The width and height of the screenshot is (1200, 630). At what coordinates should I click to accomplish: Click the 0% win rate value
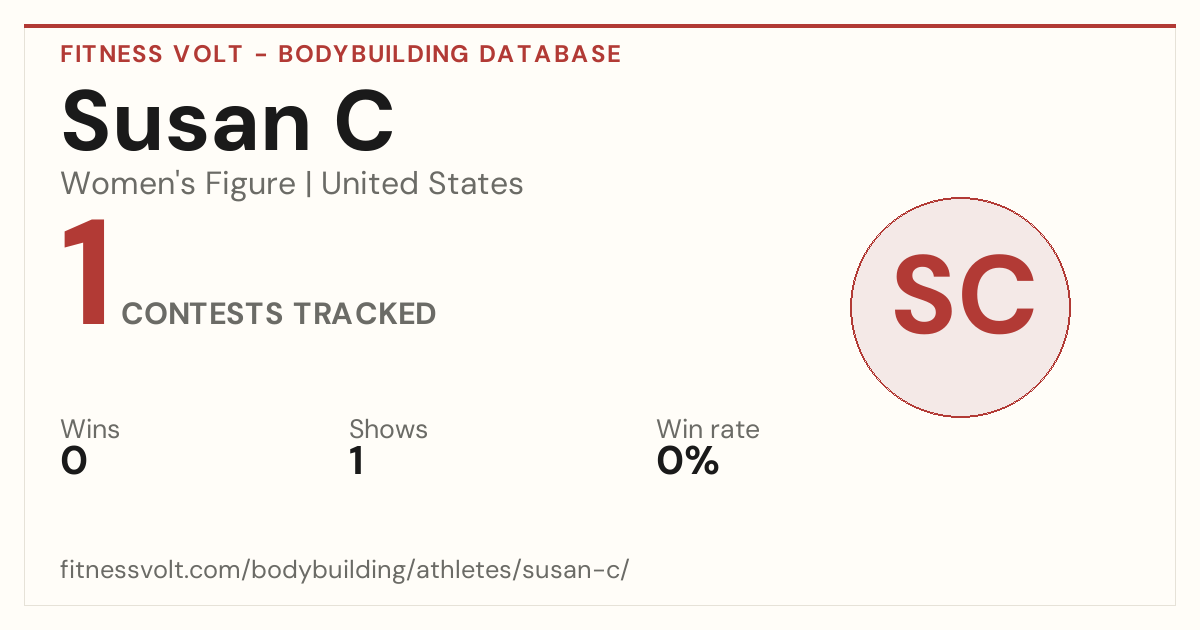pos(688,462)
